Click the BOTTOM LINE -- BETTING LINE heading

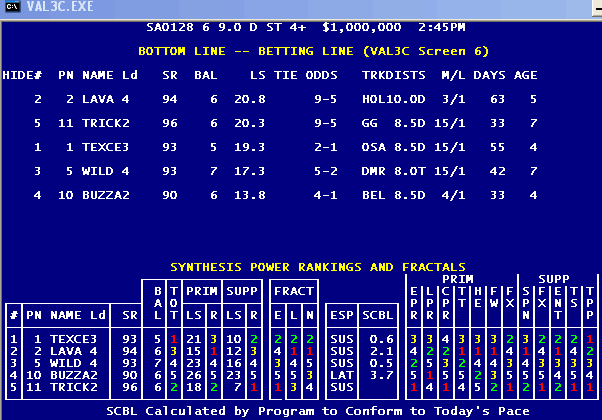coord(313,51)
